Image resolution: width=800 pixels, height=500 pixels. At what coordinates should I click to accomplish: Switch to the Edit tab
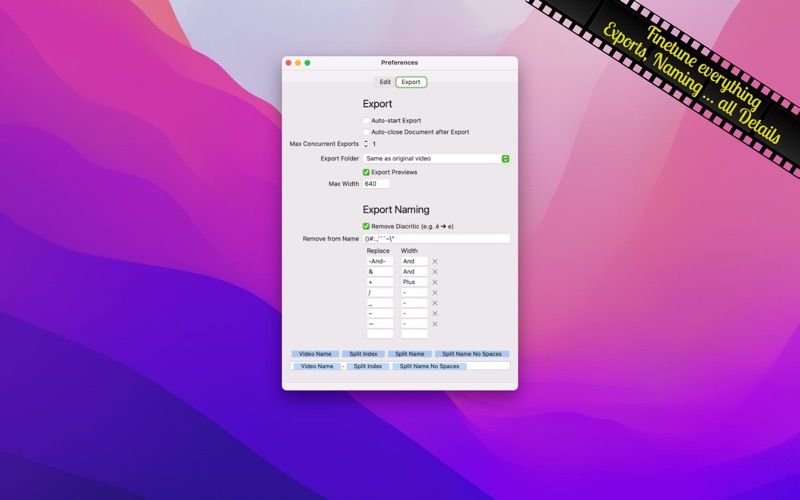tap(385, 82)
